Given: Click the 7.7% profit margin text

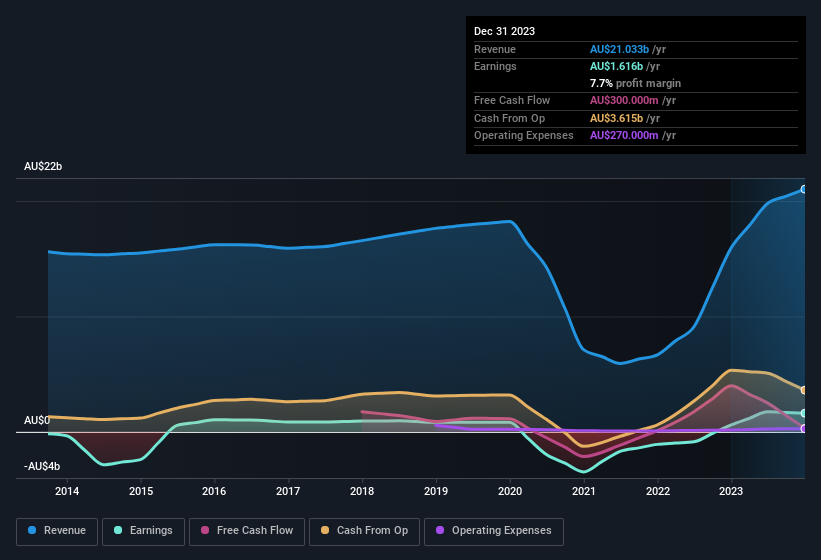Looking at the screenshot, I should [x=635, y=83].
